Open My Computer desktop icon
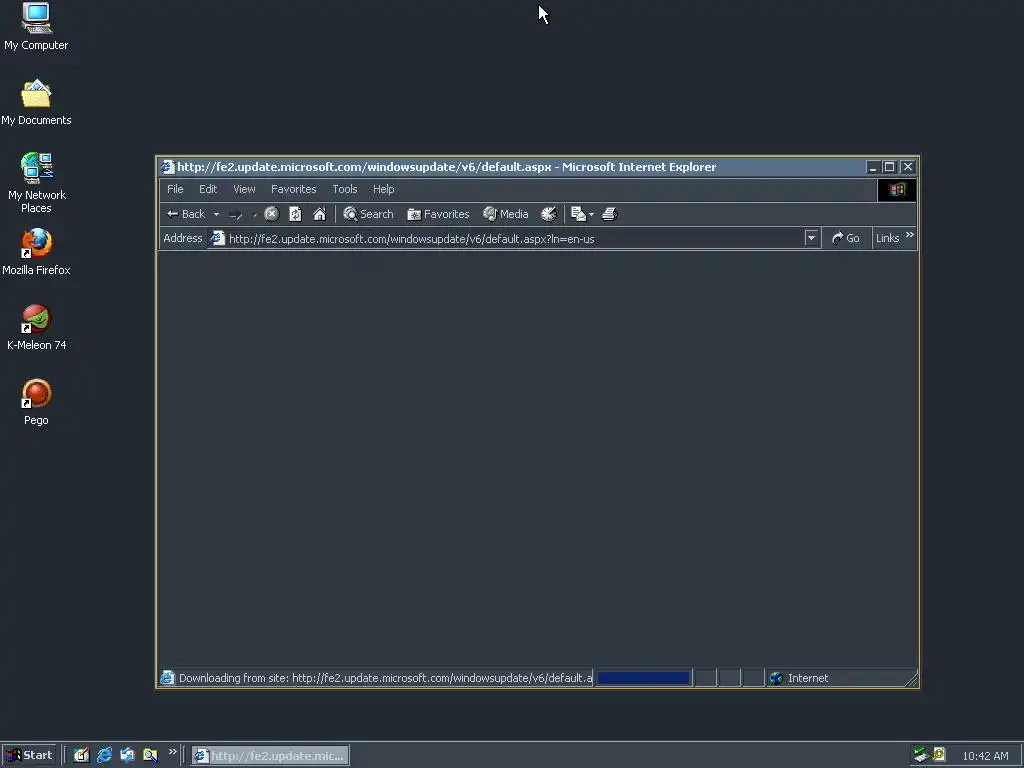 click(36, 27)
